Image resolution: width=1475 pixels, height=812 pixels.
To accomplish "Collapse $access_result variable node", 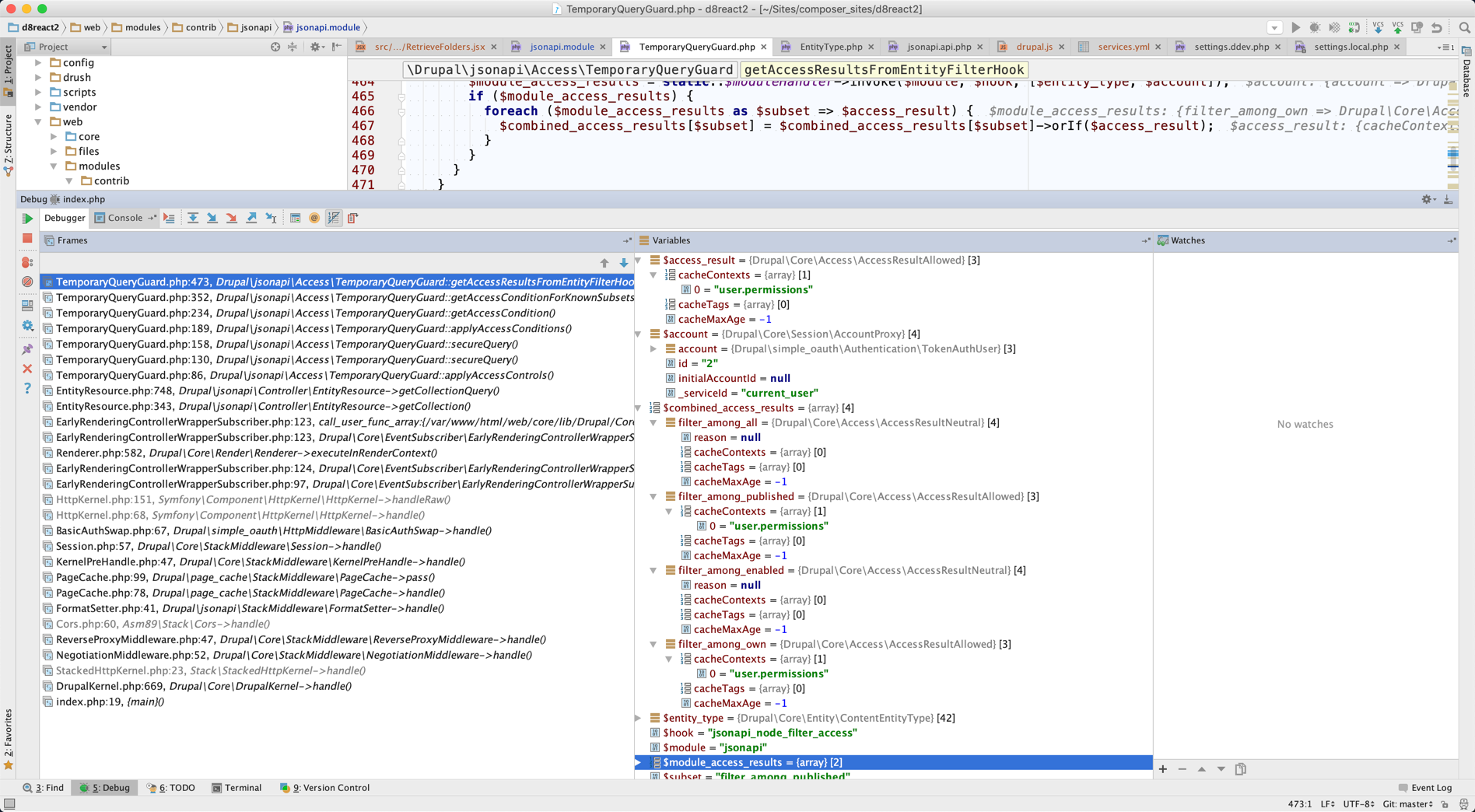I will point(639,261).
